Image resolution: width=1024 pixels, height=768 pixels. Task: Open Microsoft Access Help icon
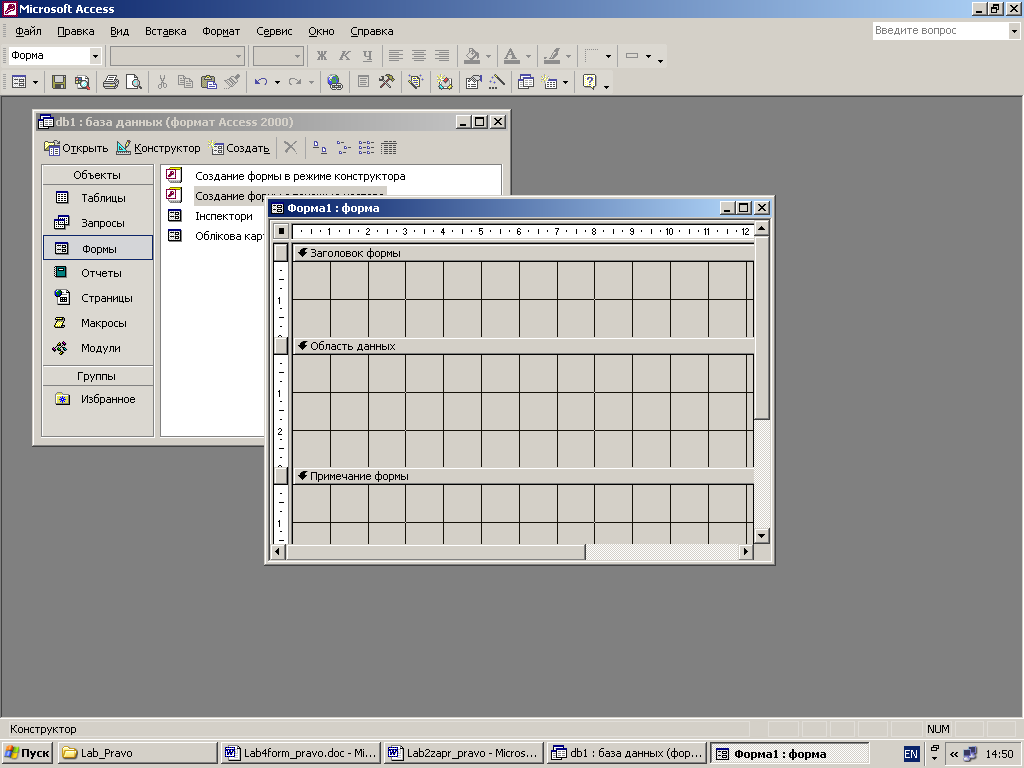[590, 82]
